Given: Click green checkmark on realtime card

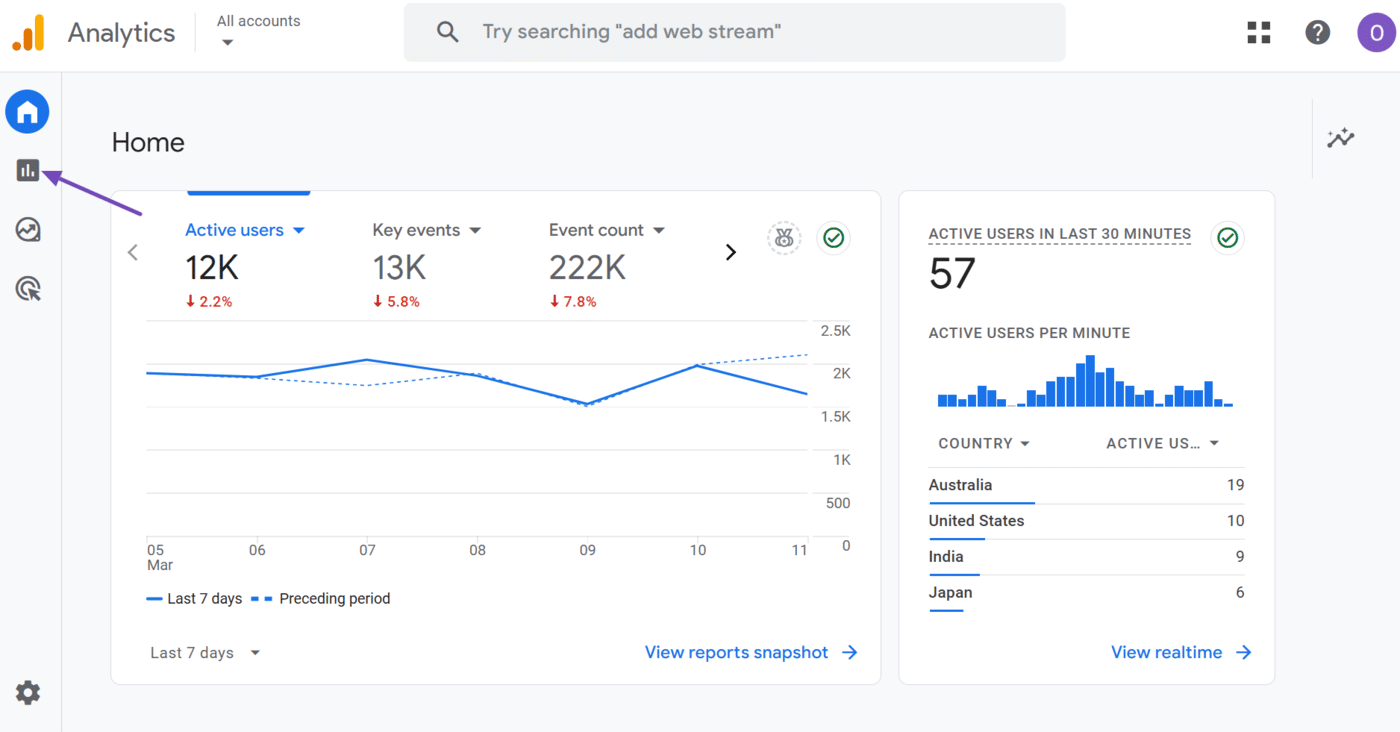Looking at the screenshot, I should click(x=1227, y=238).
